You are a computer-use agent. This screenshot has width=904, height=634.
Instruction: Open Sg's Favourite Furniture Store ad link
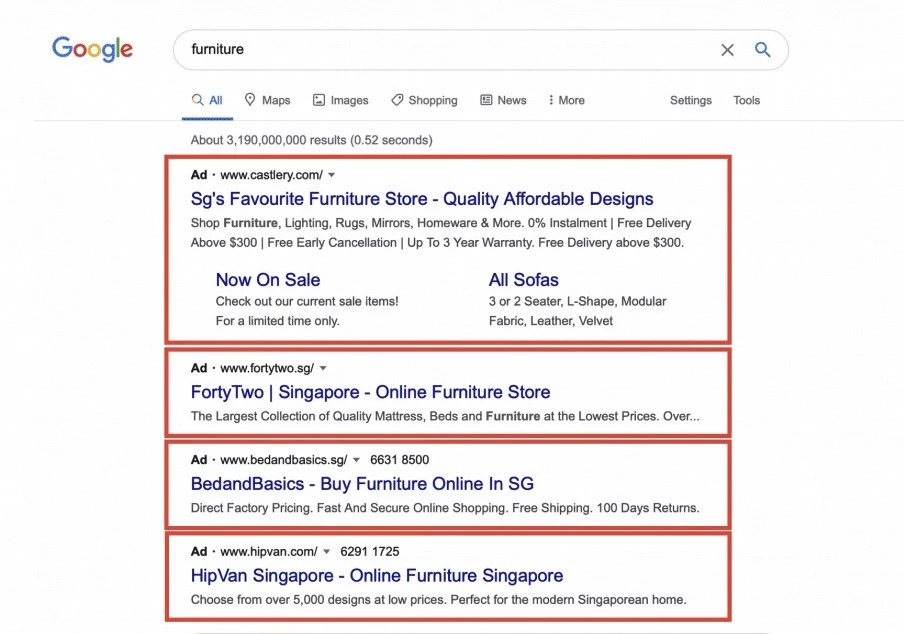click(422, 199)
